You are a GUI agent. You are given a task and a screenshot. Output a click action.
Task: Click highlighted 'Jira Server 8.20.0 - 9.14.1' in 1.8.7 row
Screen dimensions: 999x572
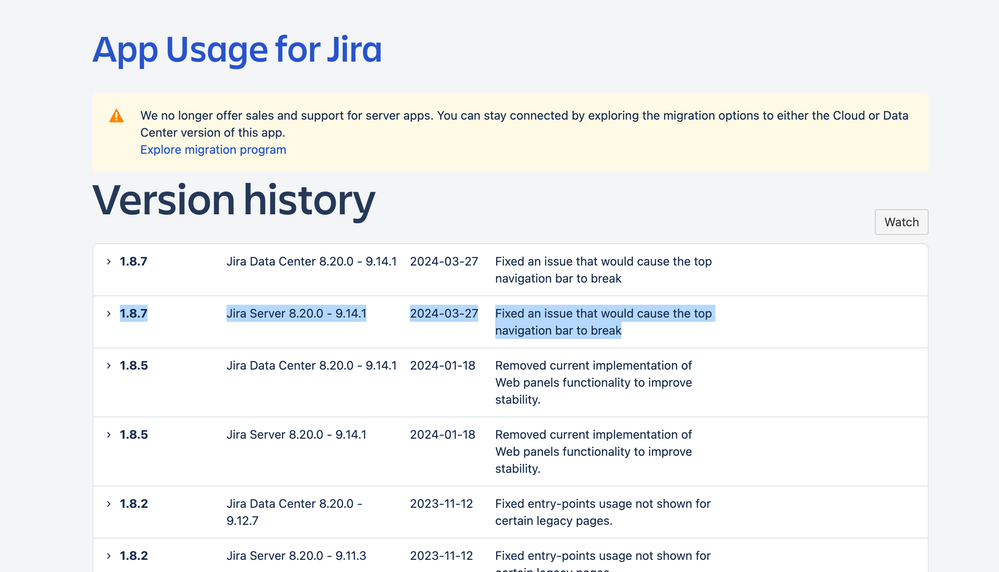(x=296, y=313)
